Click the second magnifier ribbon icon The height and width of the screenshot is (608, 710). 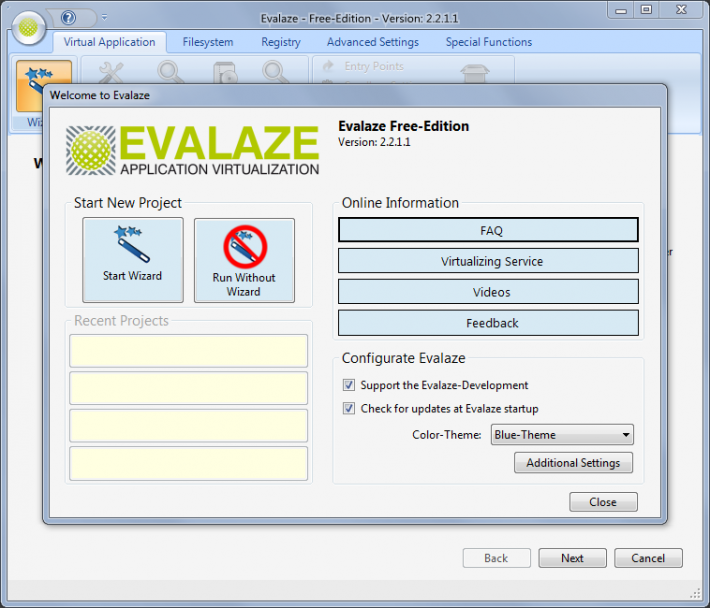pyautogui.click(x=275, y=73)
